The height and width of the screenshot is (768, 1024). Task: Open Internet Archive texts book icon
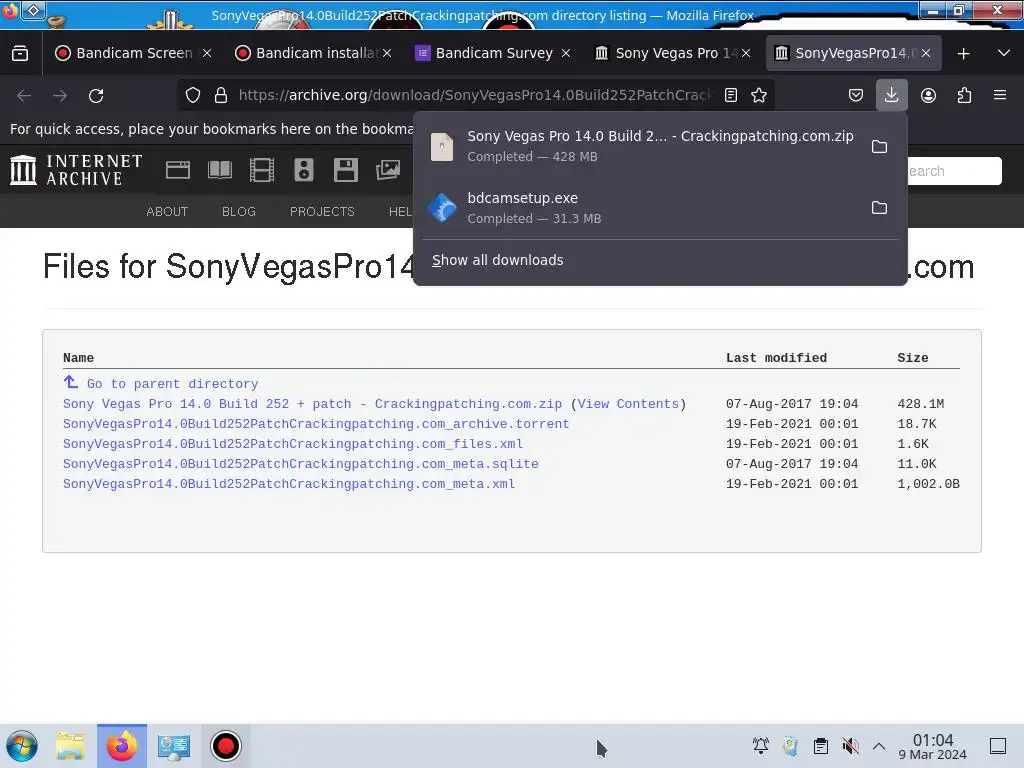pyautogui.click(x=219, y=170)
